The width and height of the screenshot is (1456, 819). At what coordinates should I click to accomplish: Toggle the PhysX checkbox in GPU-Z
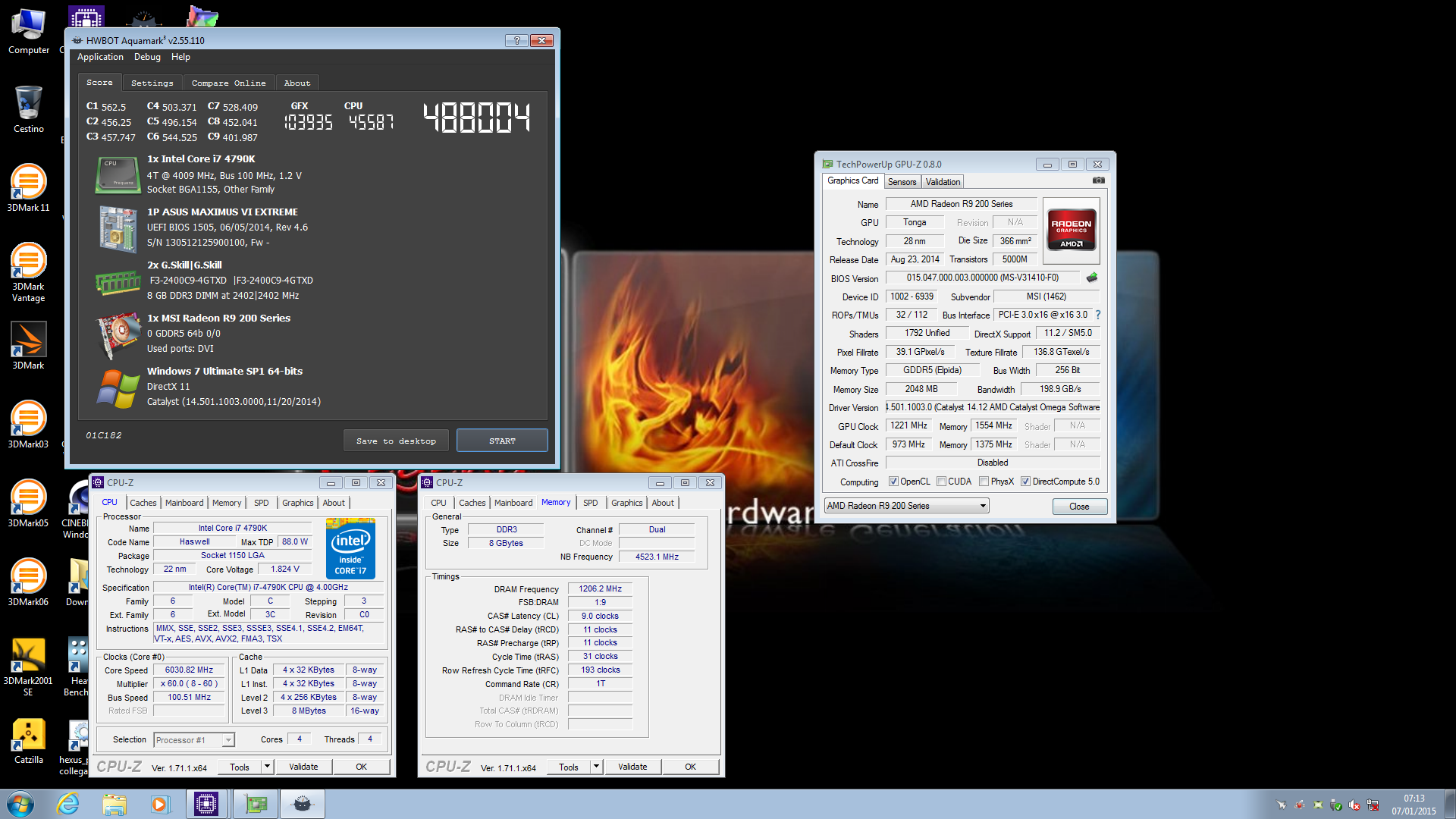click(x=984, y=482)
